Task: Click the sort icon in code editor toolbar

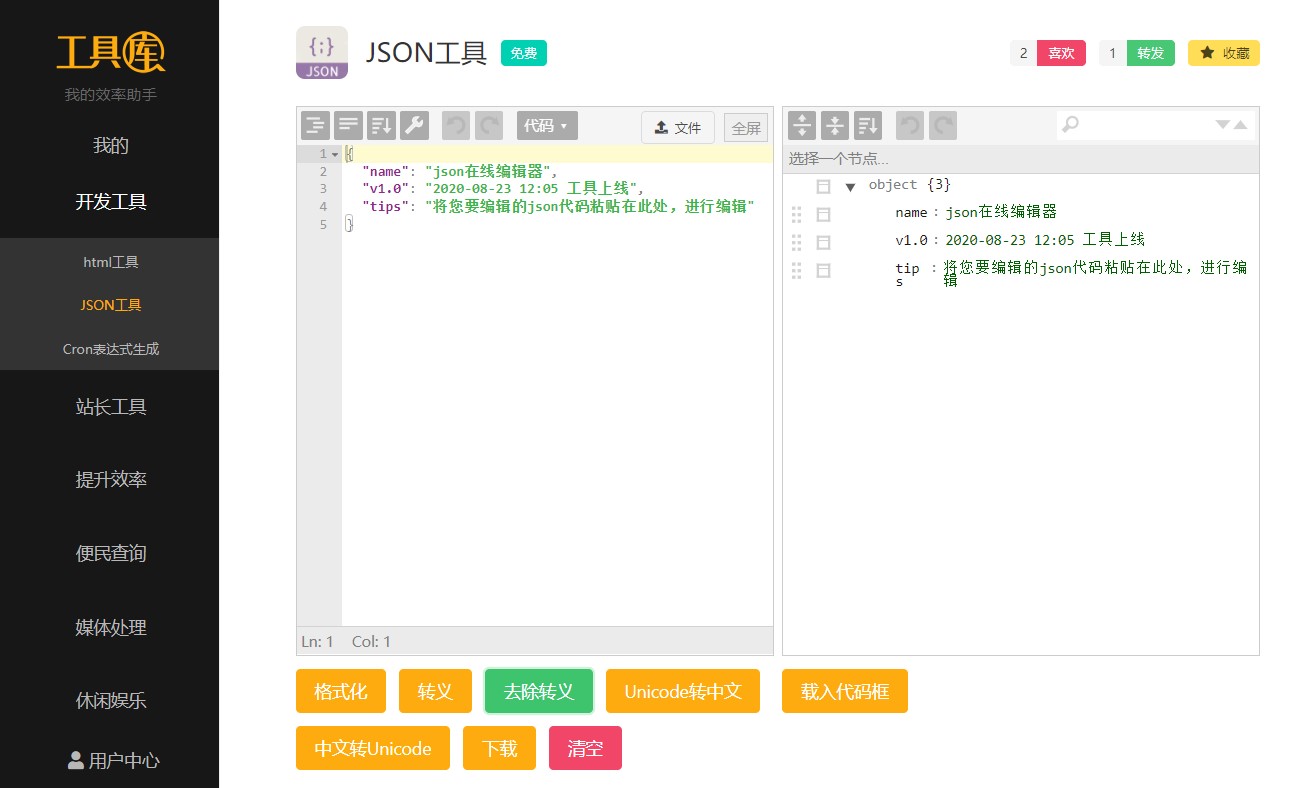Action: click(382, 126)
